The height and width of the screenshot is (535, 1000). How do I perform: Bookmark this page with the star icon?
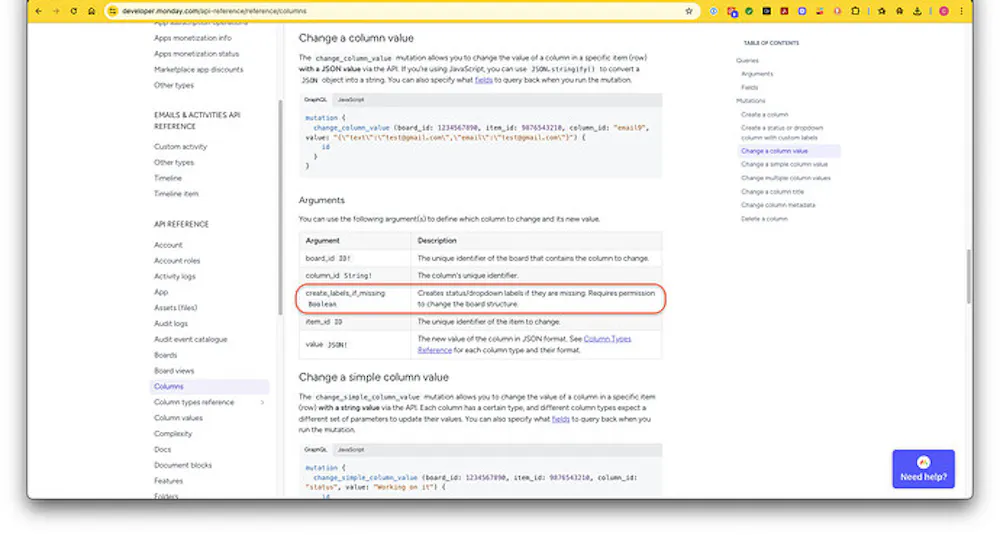click(689, 11)
